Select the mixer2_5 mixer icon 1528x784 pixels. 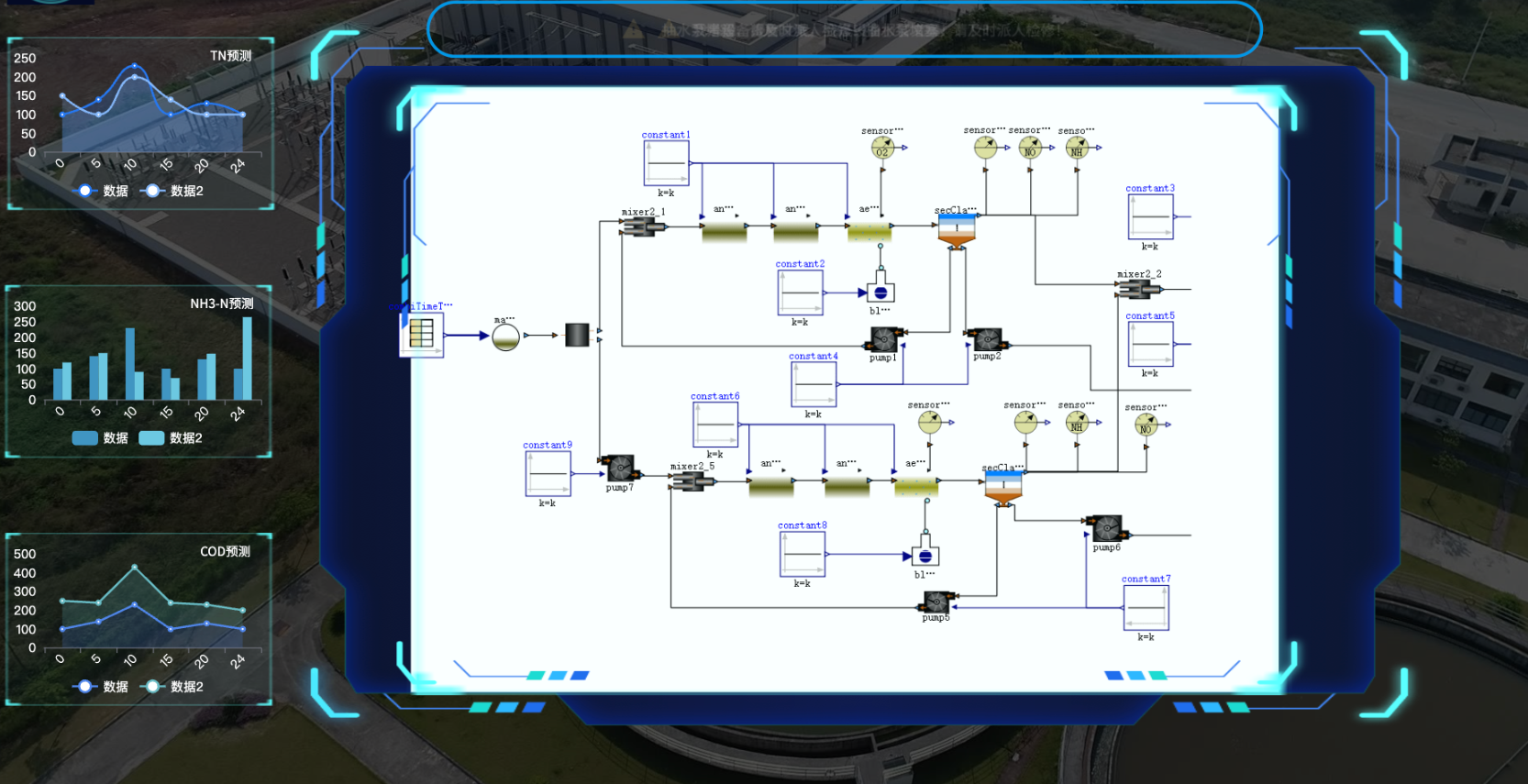(691, 481)
